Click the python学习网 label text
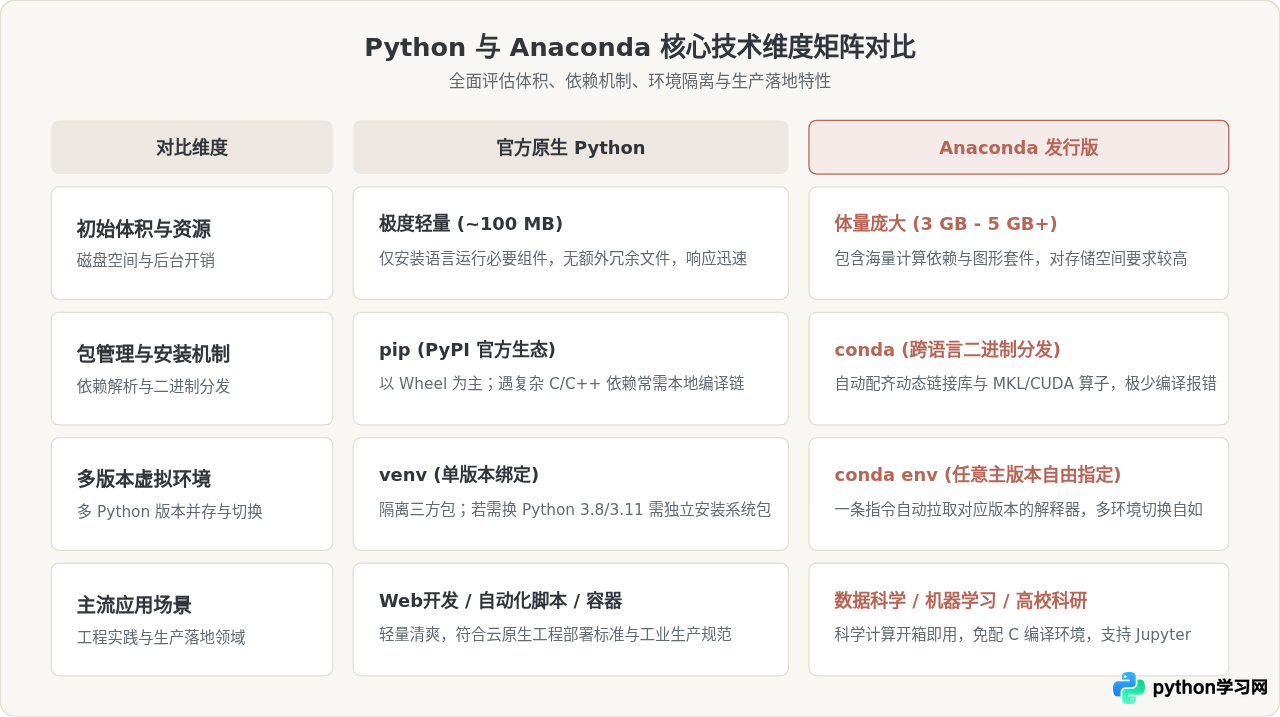This screenshot has width=1280, height=717. [x=1210, y=688]
